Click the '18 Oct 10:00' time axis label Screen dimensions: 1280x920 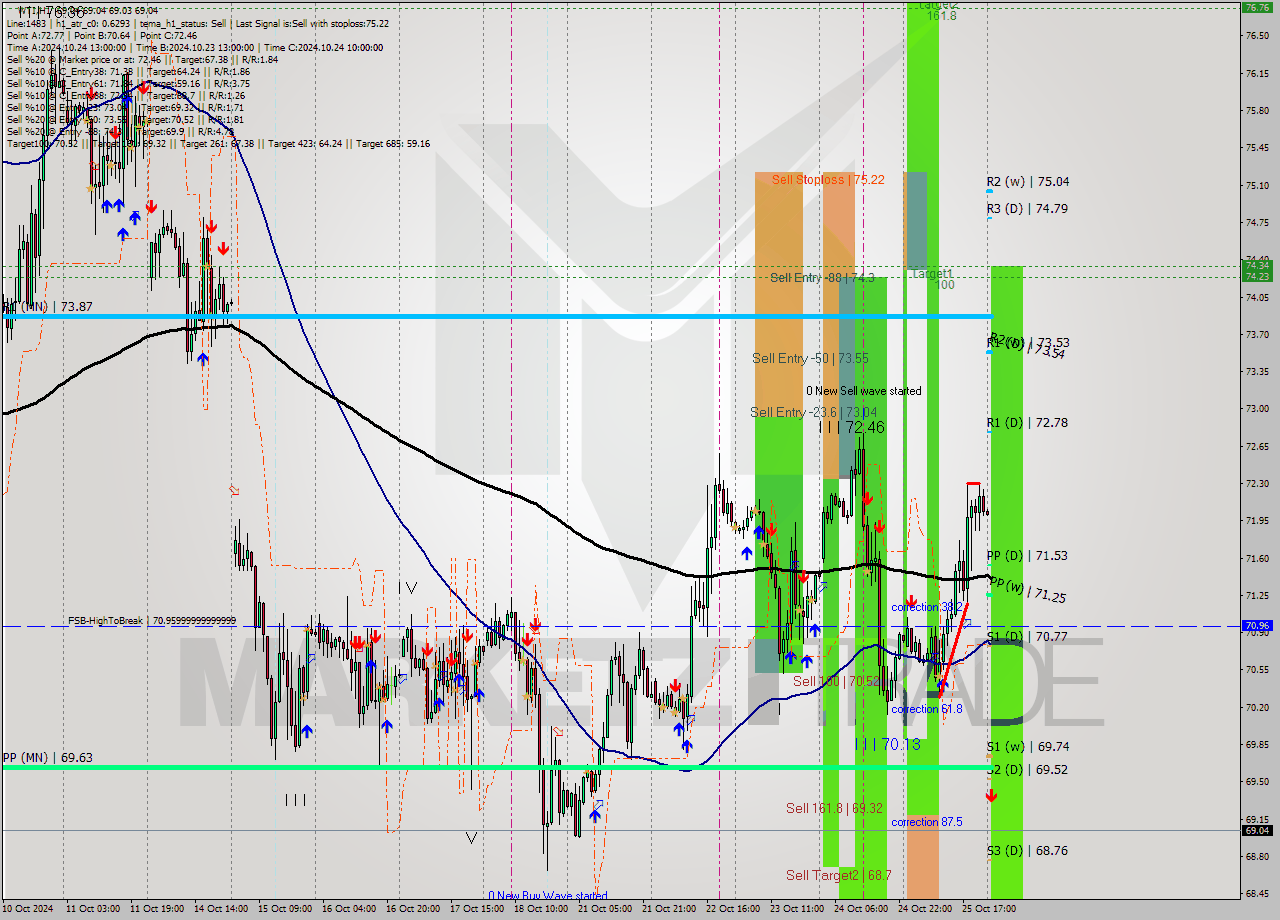(x=541, y=909)
